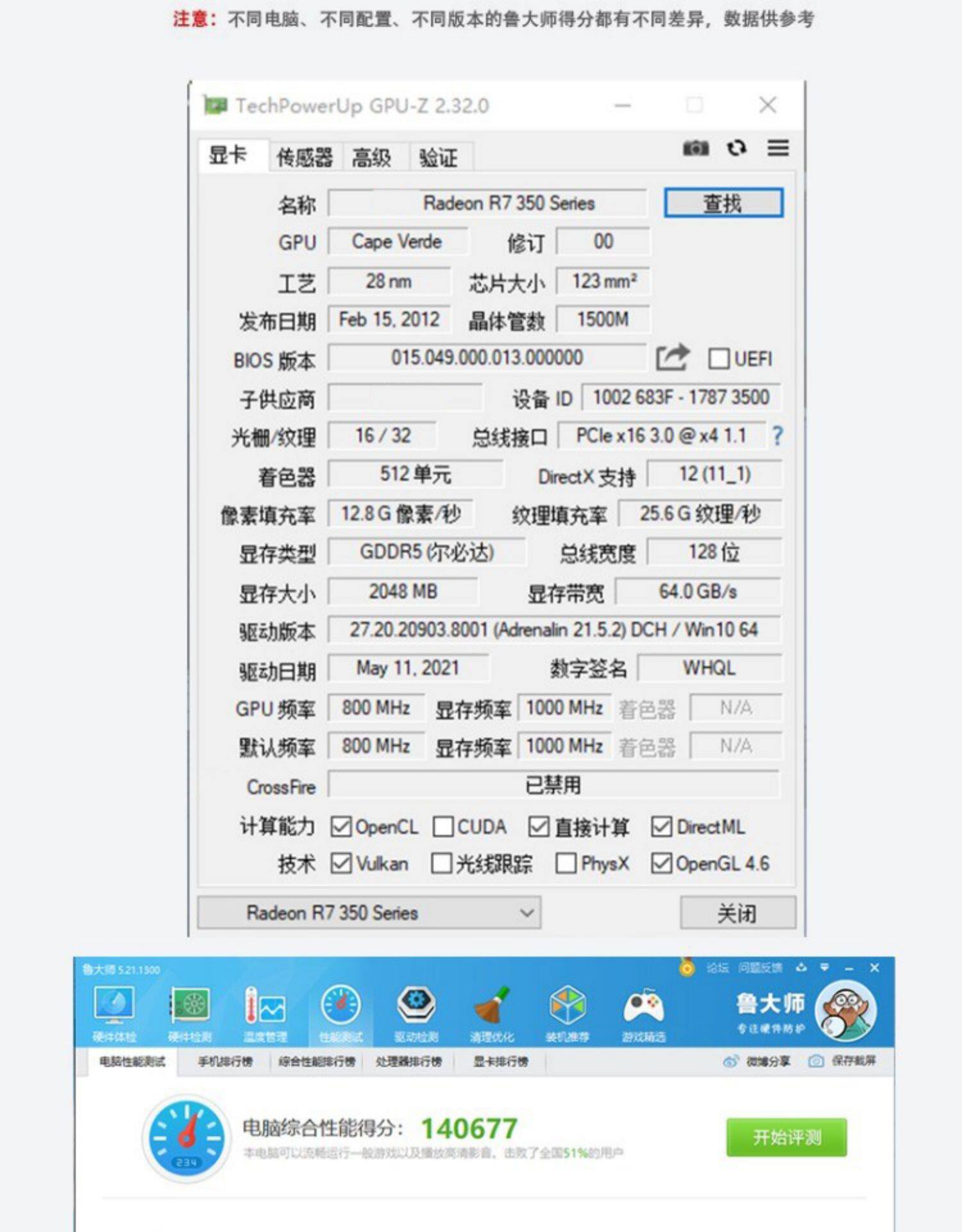
Task: Click the 发布日期 Feb 15, 2012 field
Action: point(389,319)
